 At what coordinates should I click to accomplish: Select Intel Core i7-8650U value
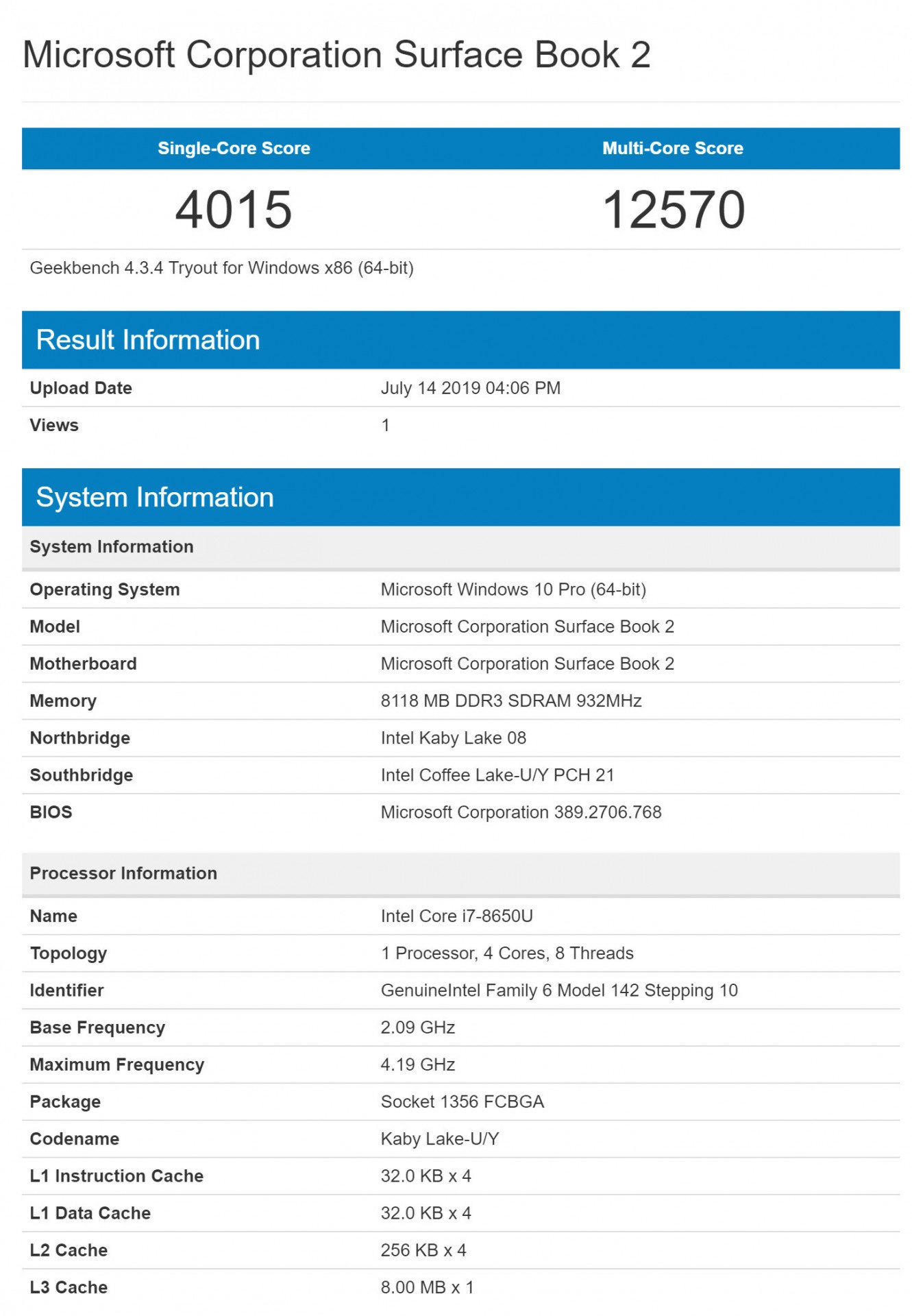coord(457,916)
